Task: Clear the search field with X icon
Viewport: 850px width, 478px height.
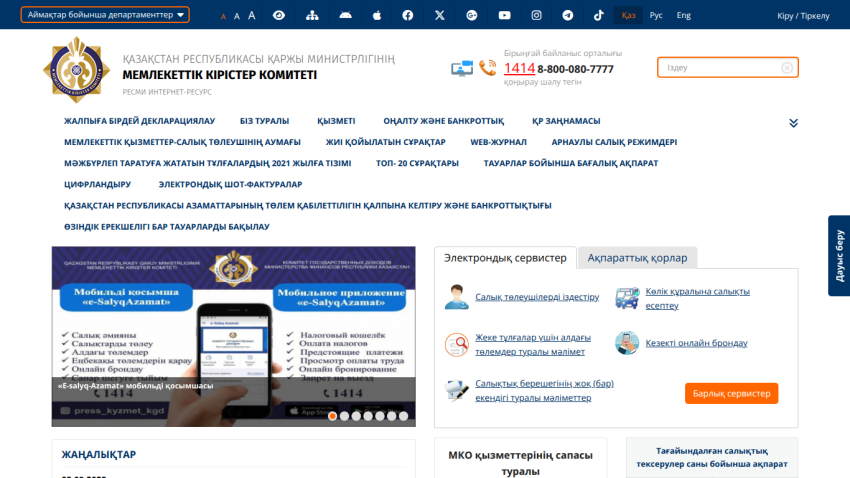Action: [787, 68]
